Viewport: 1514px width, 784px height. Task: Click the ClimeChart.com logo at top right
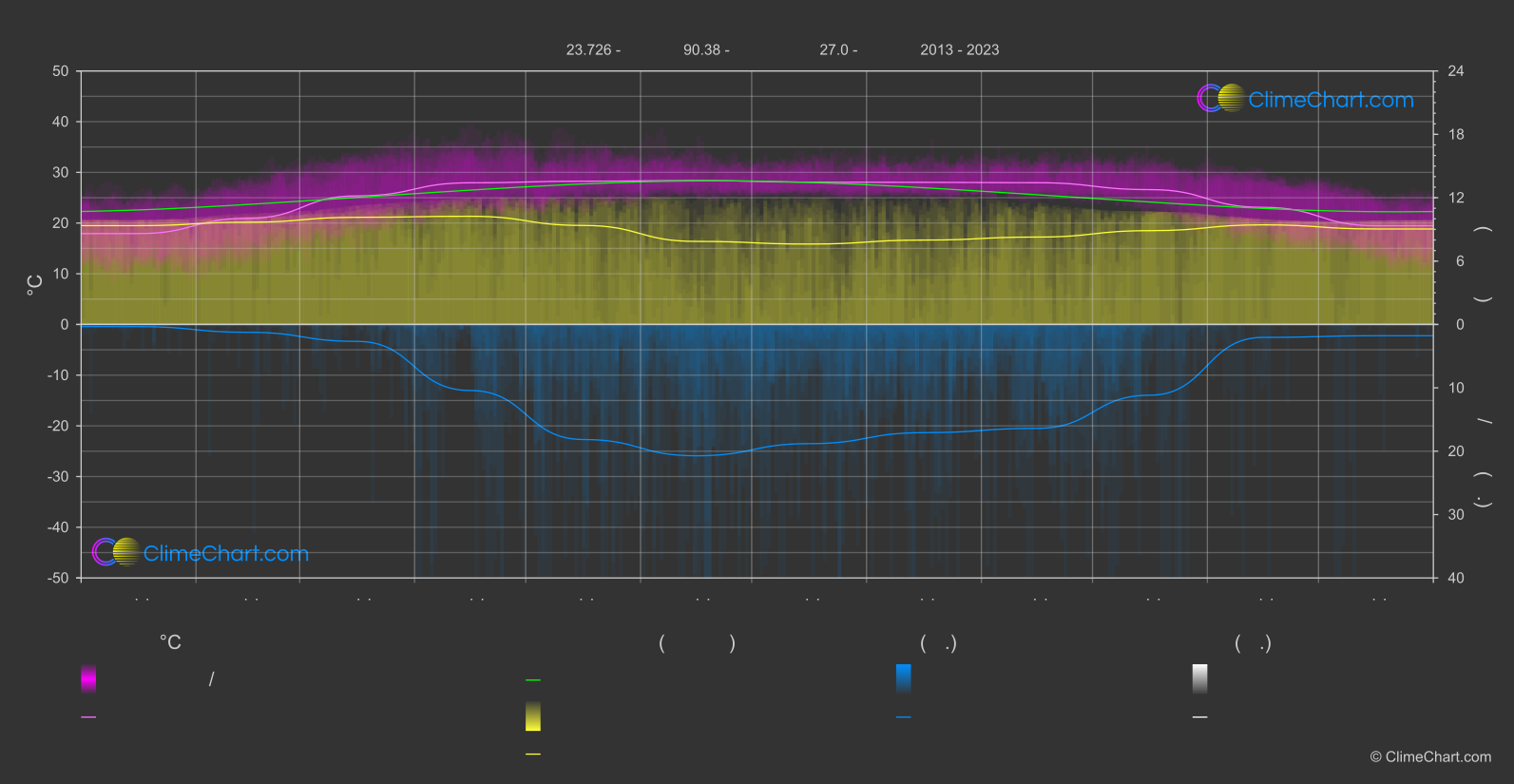coord(1306,99)
